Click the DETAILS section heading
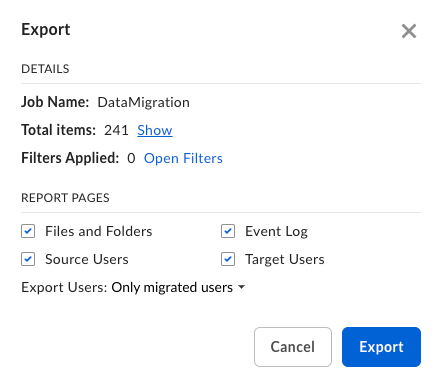This screenshot has width=441, height=389. coord(45,69)
